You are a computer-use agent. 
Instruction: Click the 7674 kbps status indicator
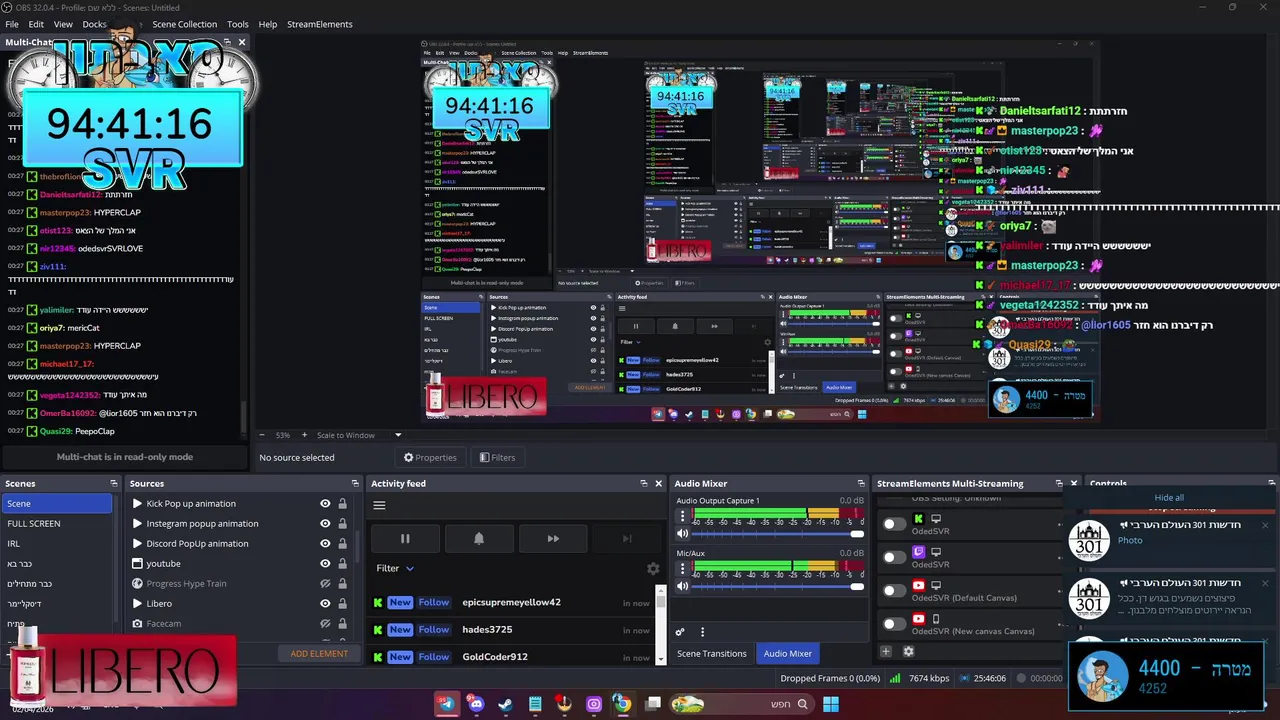(920, 678)
